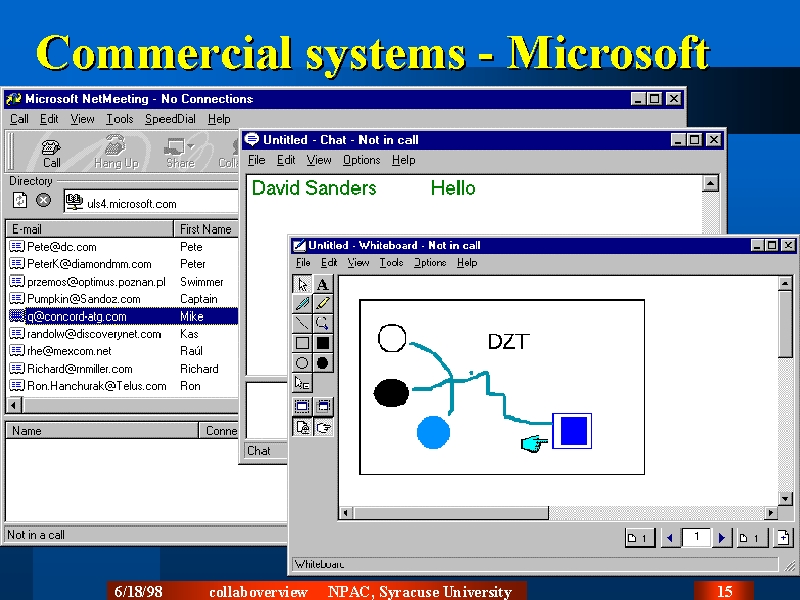Toggle the Lock Contents button
800x600 pixels.
(302, 427)
